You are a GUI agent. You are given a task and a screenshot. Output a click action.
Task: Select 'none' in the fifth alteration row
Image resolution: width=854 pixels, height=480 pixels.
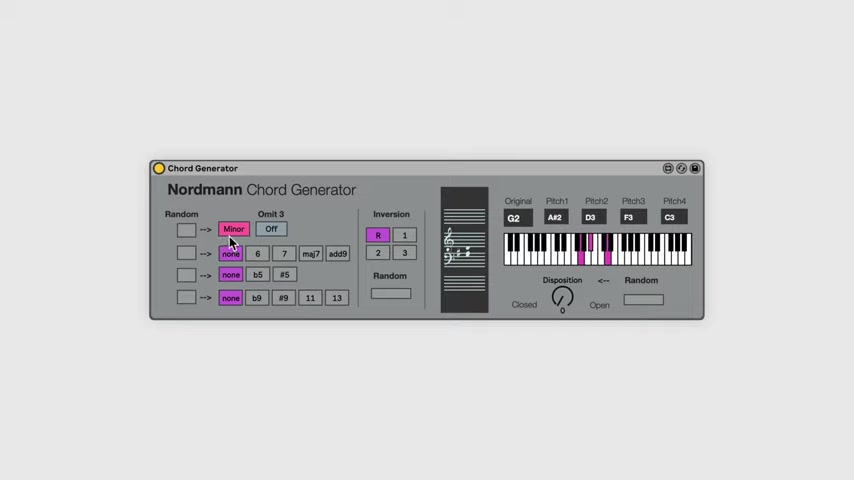(230, 275)
